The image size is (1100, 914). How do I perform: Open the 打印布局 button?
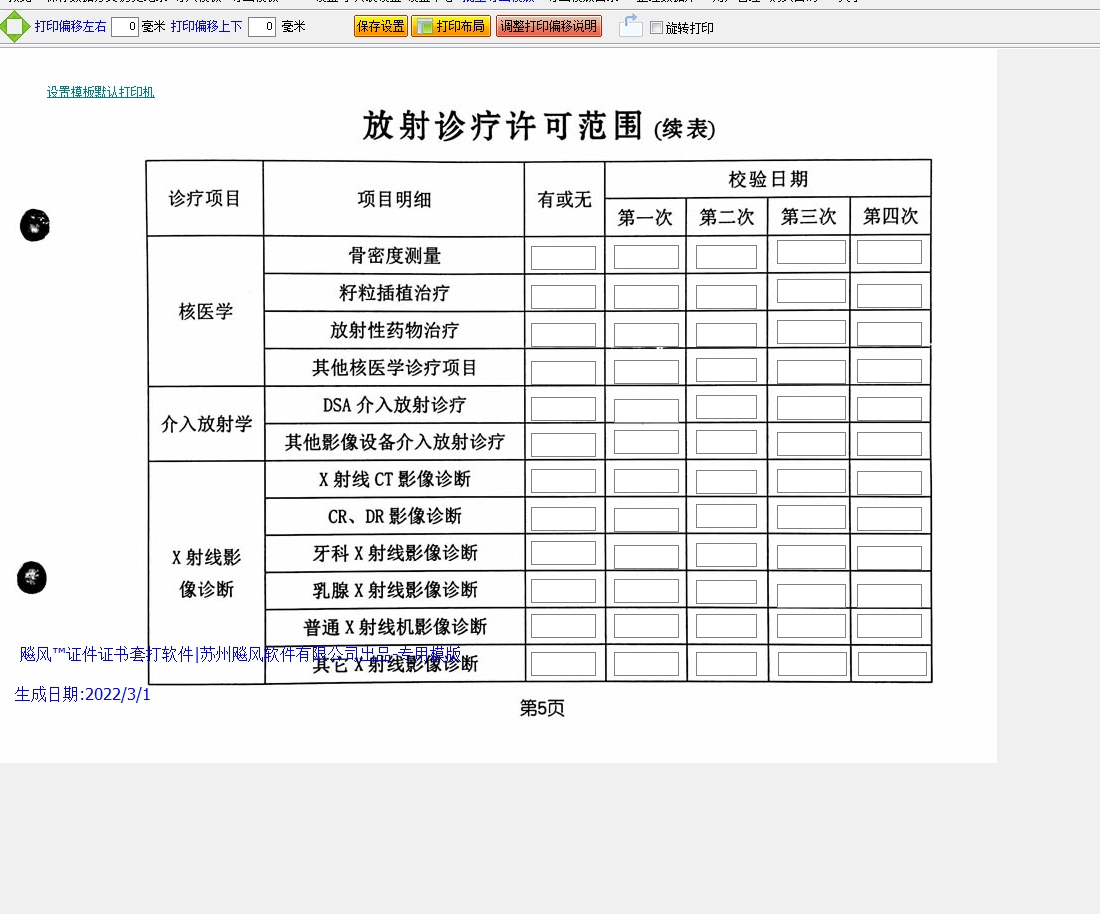[x=451, y=26]
